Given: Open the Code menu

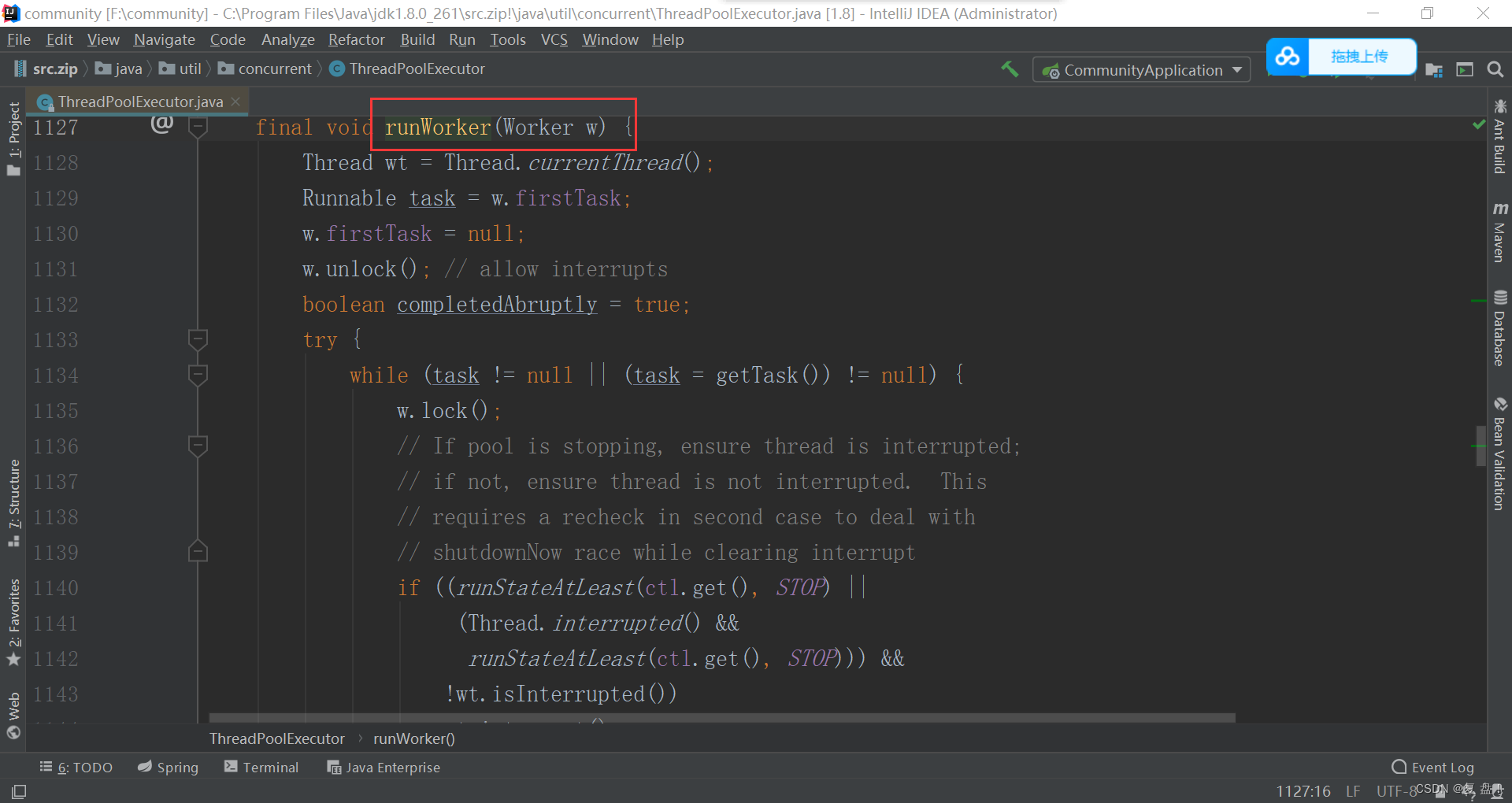Looking at the screenshot, I should [228, 39].
